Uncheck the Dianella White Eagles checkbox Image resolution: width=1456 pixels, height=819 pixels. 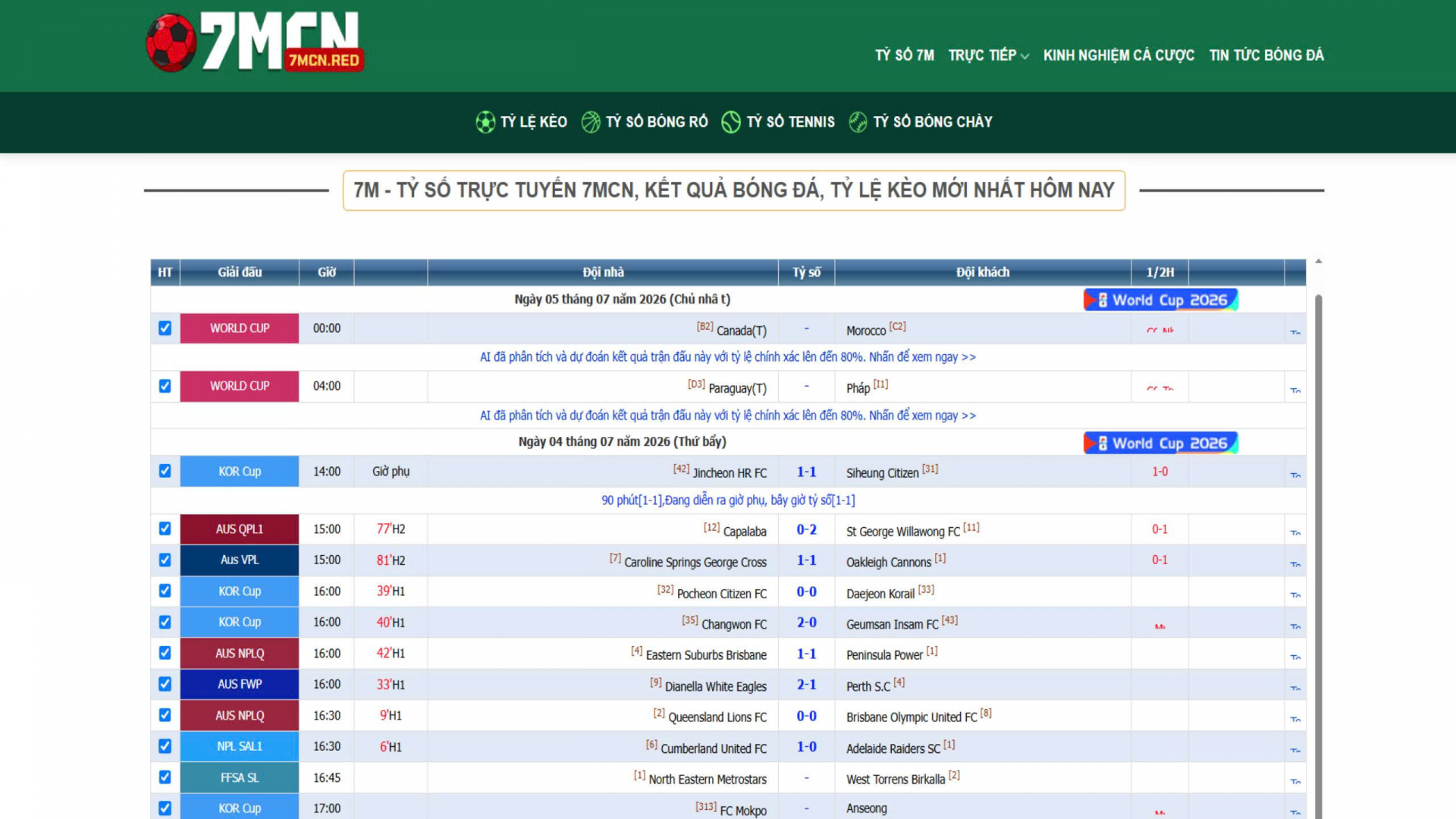coord(165,684)
